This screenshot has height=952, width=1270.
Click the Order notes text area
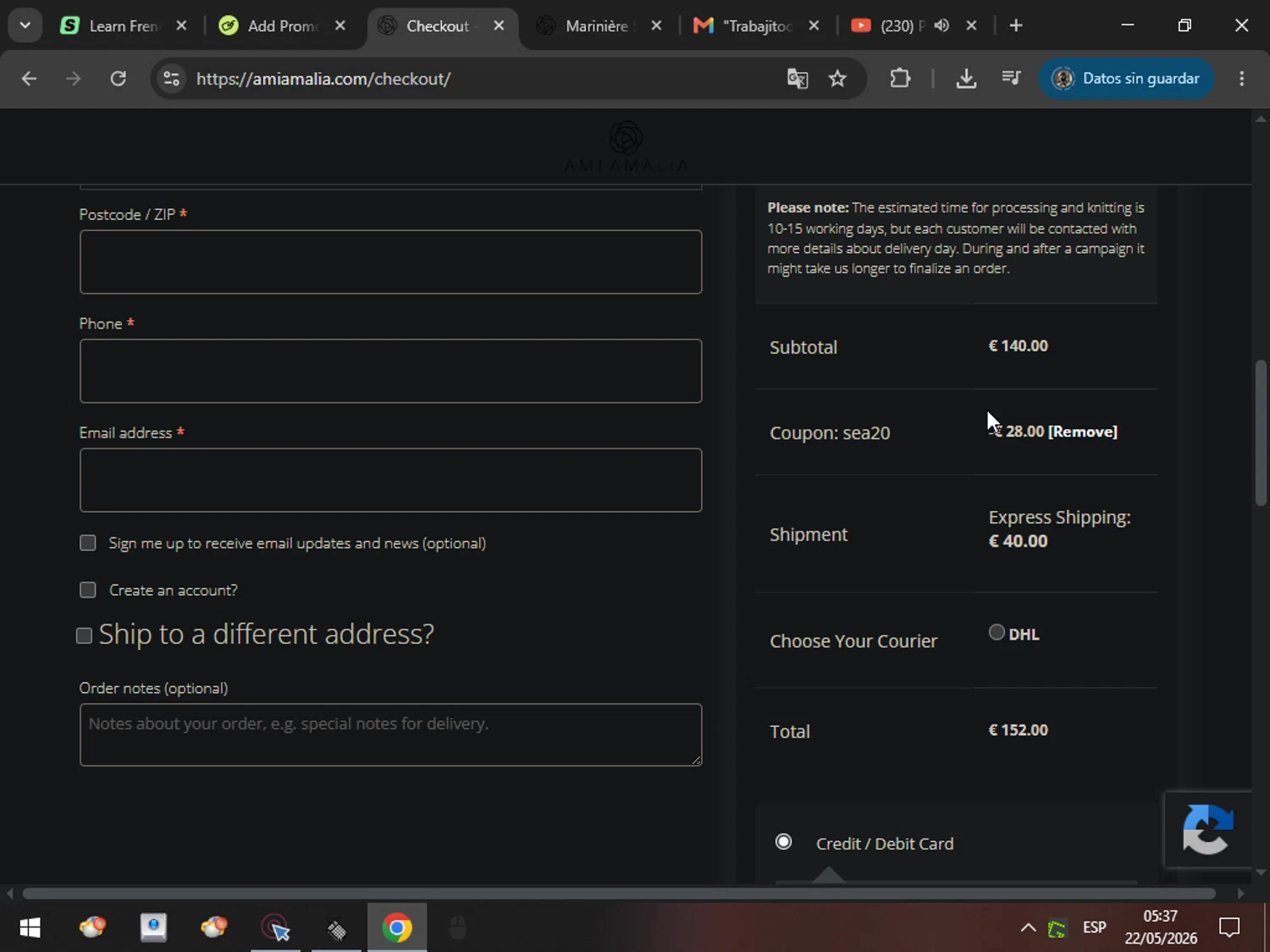click(390, 735)
